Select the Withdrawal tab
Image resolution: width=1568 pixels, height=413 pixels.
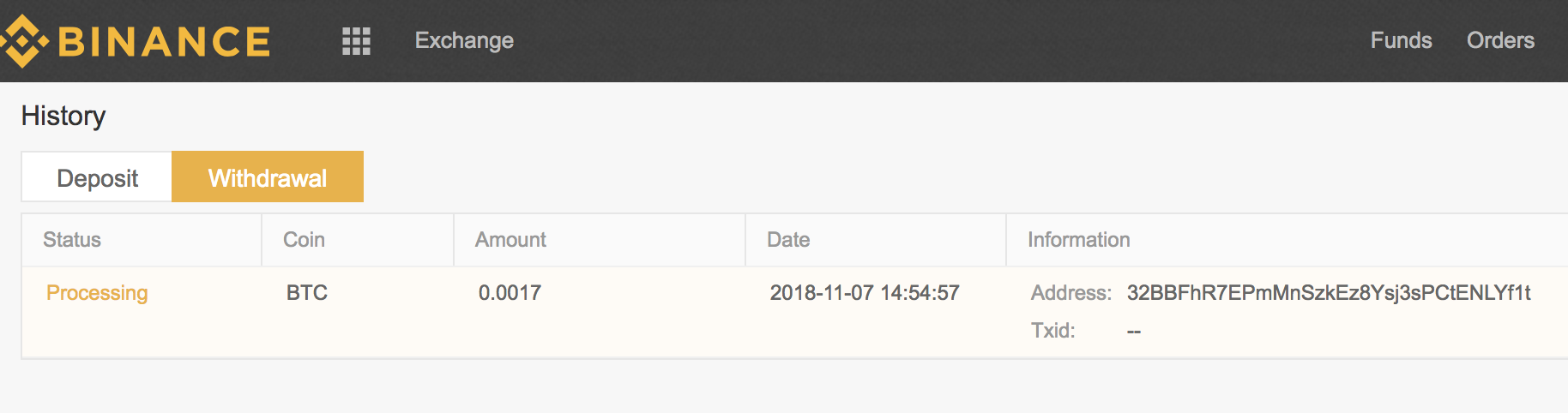[x=268, y=177]
